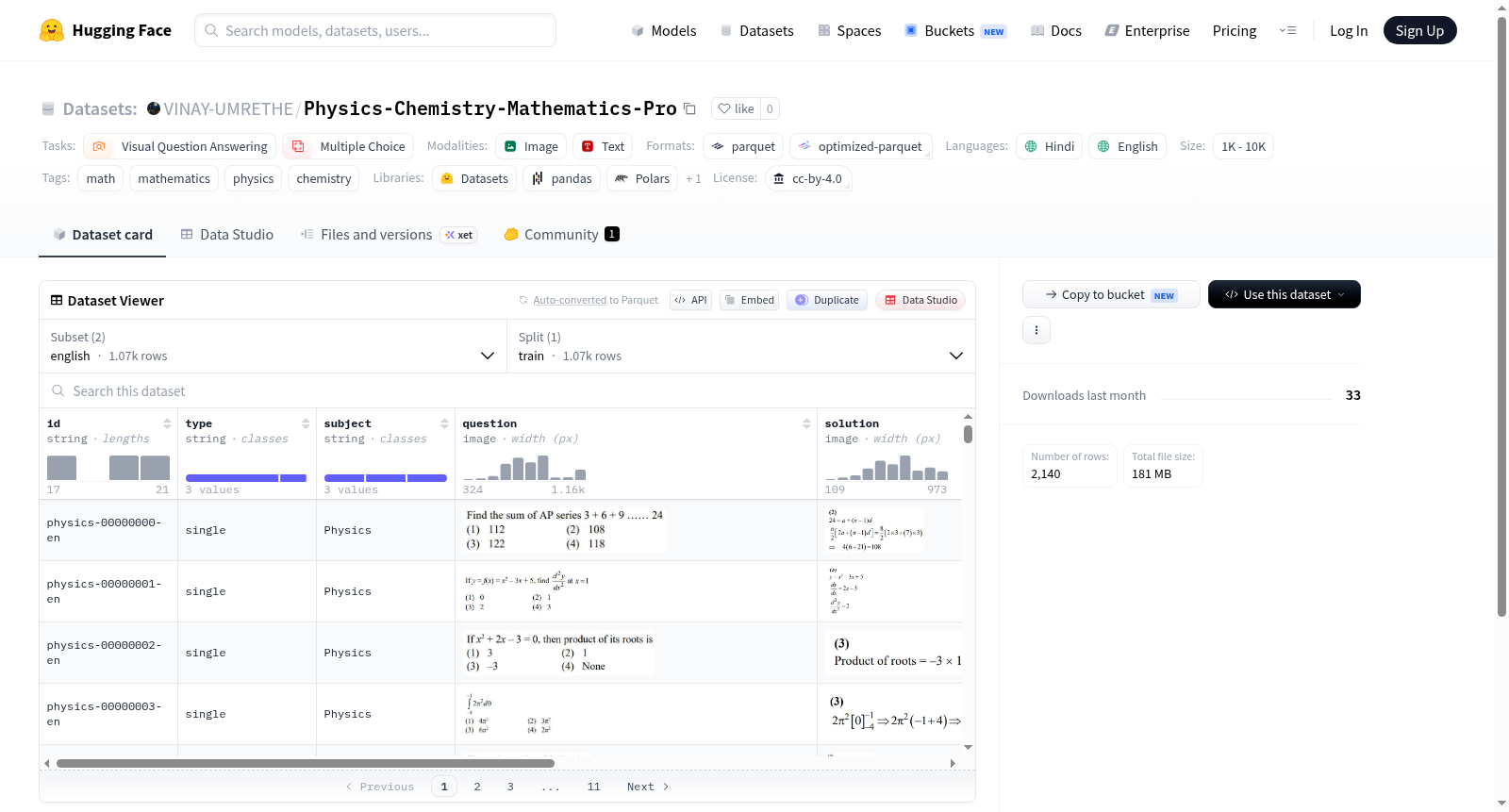Filter by the mathematics tag
The image size is (1509, 812).
click(174, 178)
